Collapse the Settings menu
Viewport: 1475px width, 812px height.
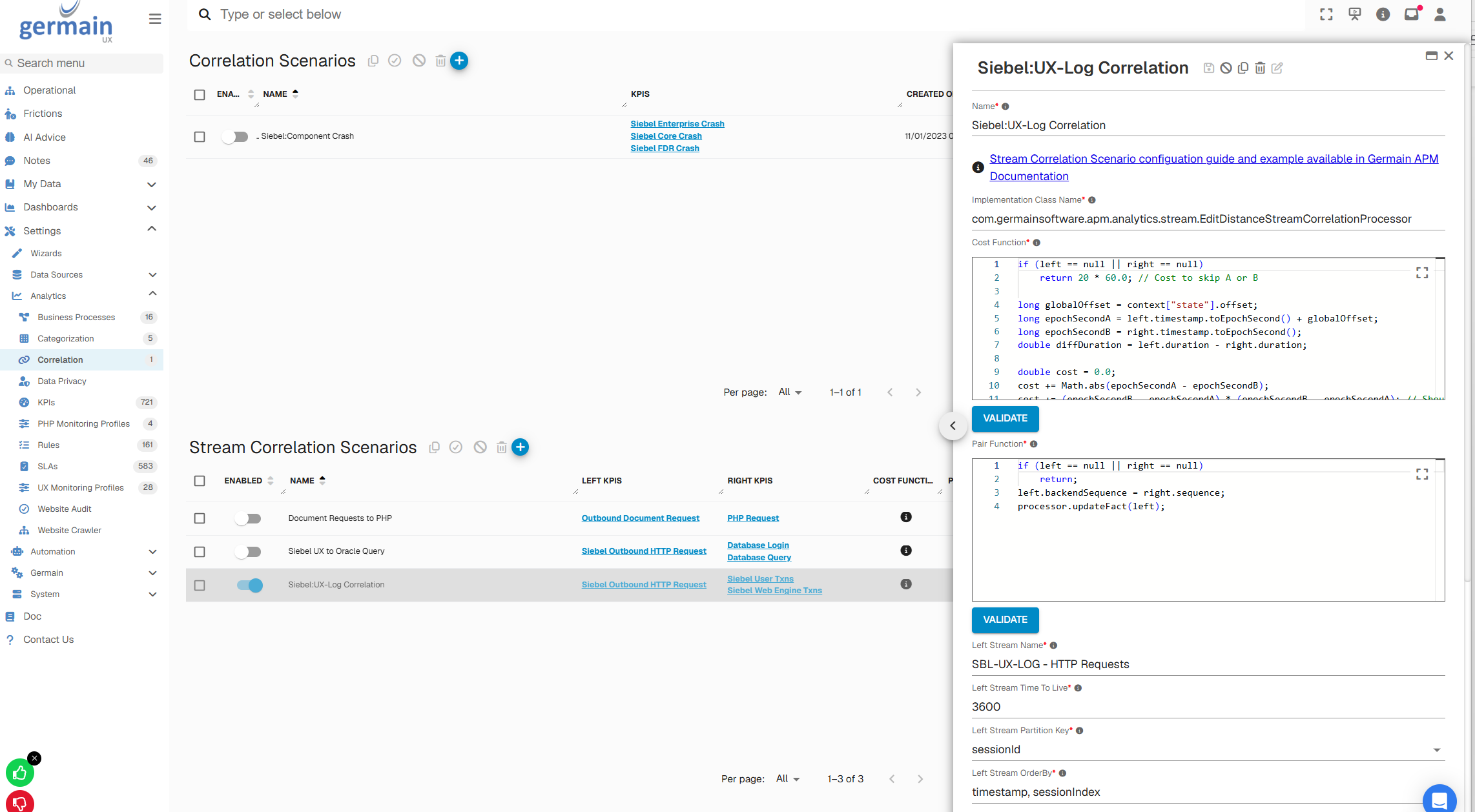[x=81, y=230]
